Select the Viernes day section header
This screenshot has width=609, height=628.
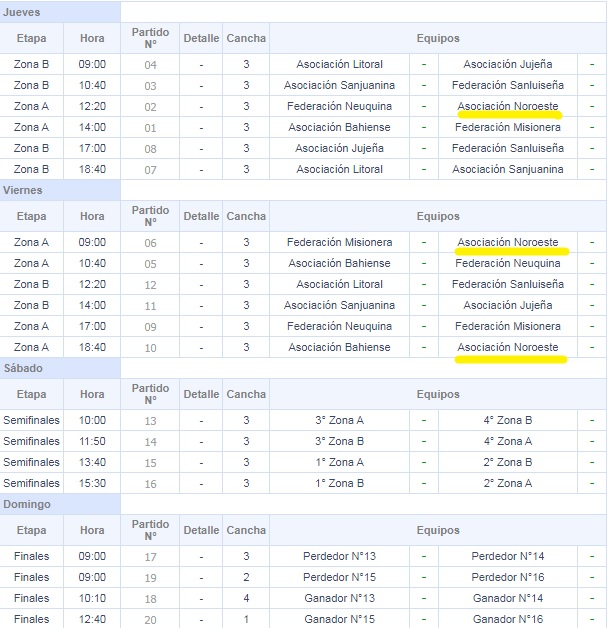tap(22, 190)
